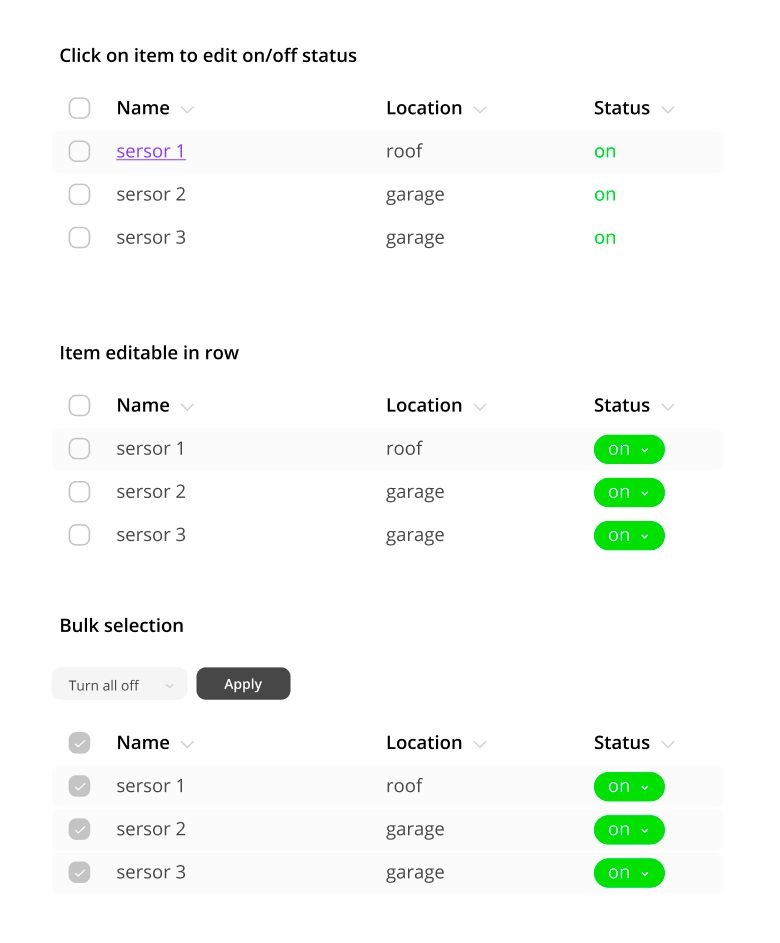Click green on status of sersor 1 in first table
The image size is (780, 943).
click(x=605, y=152)
